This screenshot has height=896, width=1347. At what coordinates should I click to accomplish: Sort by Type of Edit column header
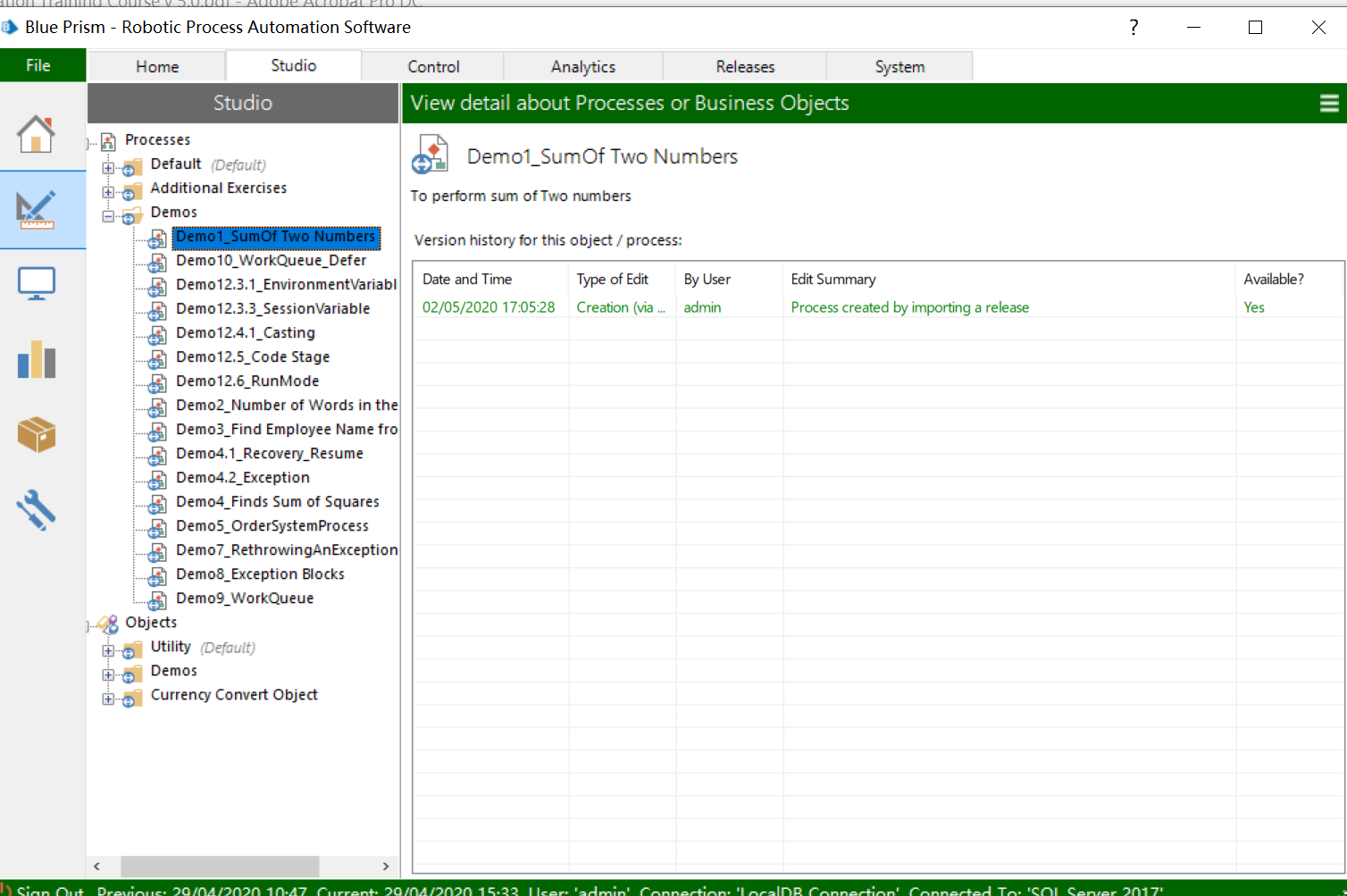click(623, 280)
